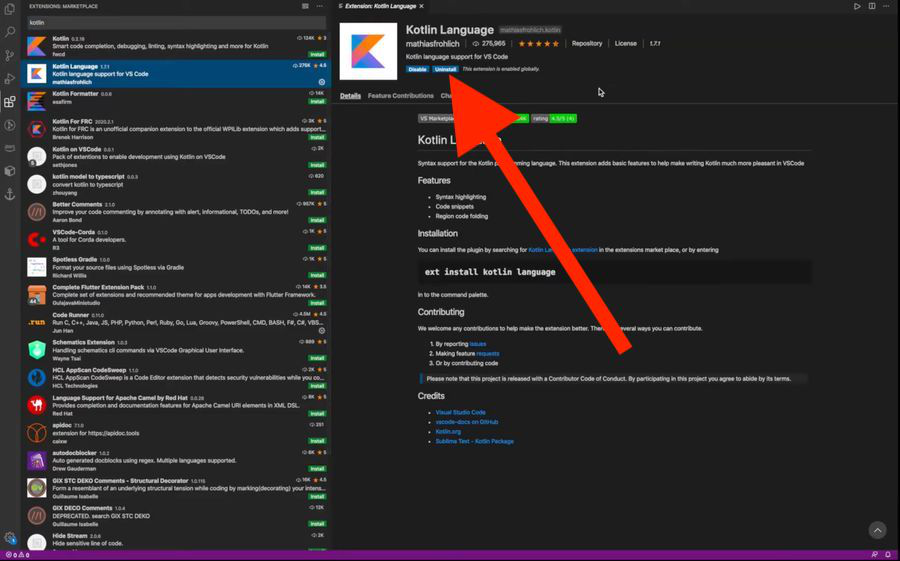
Task: Open the Run and Debug view
Action: pos(10,79)
